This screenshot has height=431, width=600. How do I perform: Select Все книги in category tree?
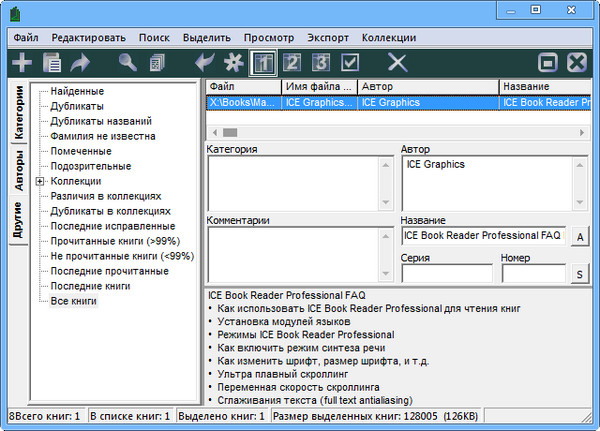pos(73,301)
